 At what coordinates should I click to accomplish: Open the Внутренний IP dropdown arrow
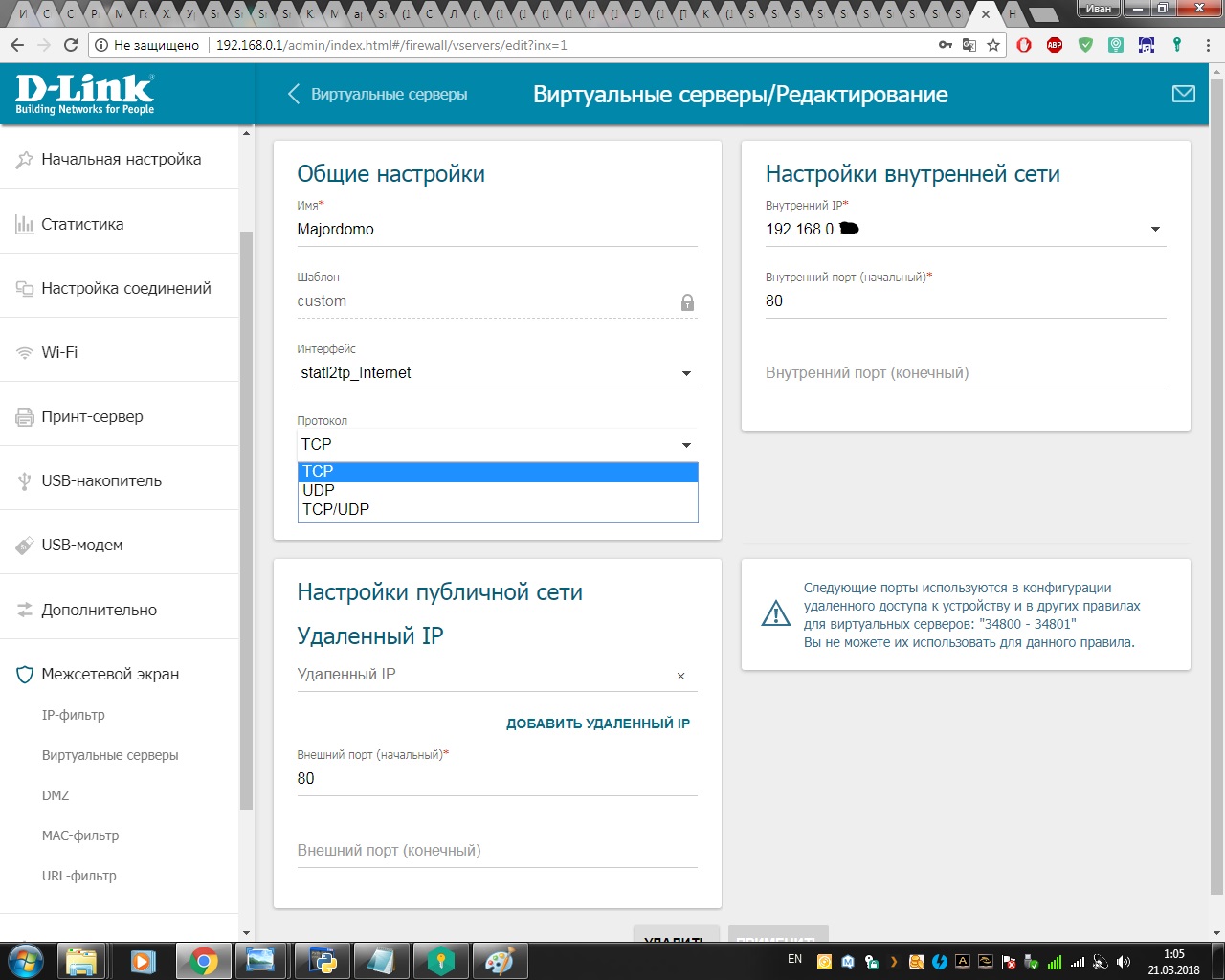tap(1154, 230)
